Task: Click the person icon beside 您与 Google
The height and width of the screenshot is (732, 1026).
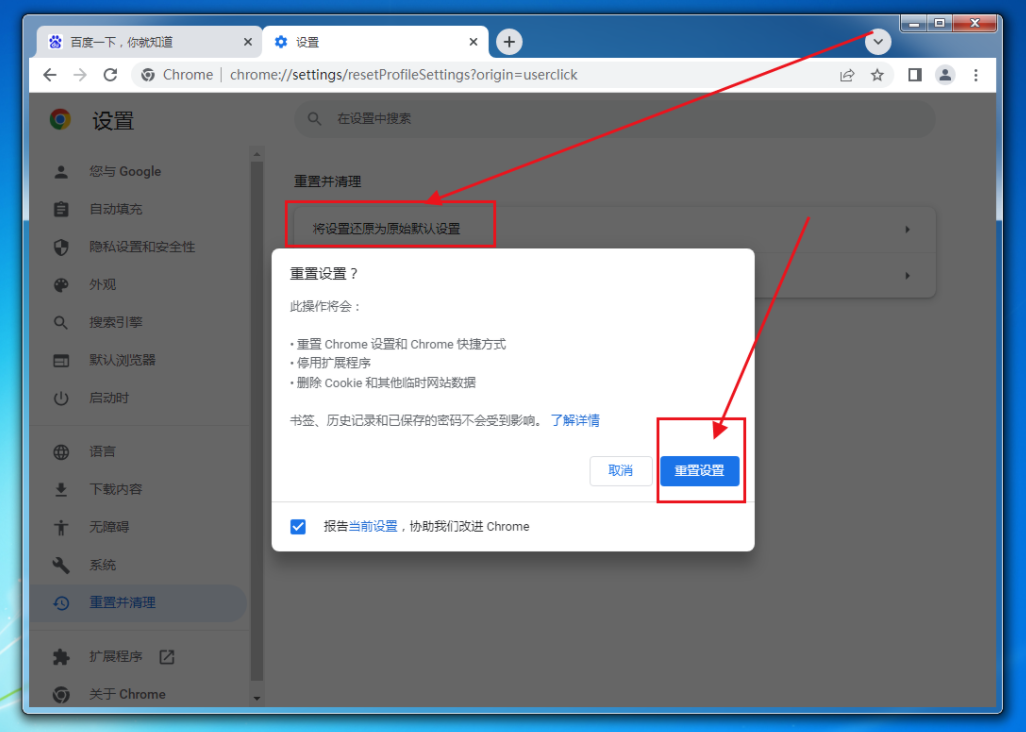Action: coord(61,171)
